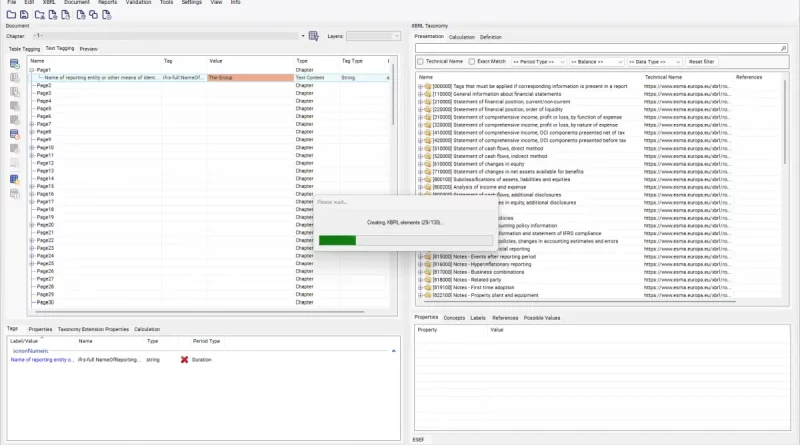Image resolution: width=800 pixels, height=445 pixels.
Task: Click the save disk toolbar icon
Action: 24,15
